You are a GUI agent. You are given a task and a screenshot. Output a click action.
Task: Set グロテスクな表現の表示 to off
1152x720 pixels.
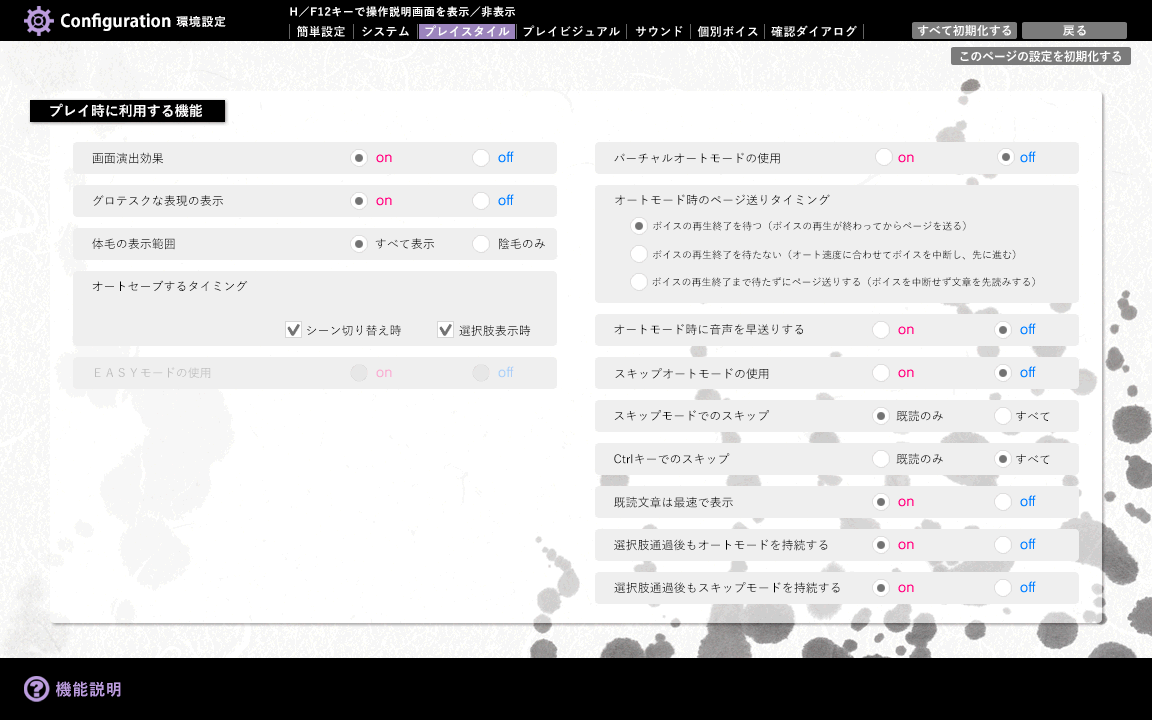tap(481, 201)
